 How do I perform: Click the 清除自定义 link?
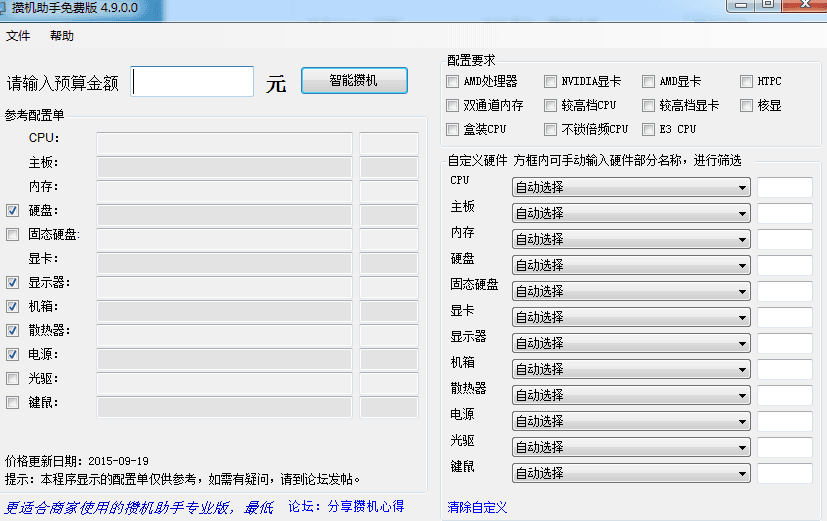tap(477, 507)
